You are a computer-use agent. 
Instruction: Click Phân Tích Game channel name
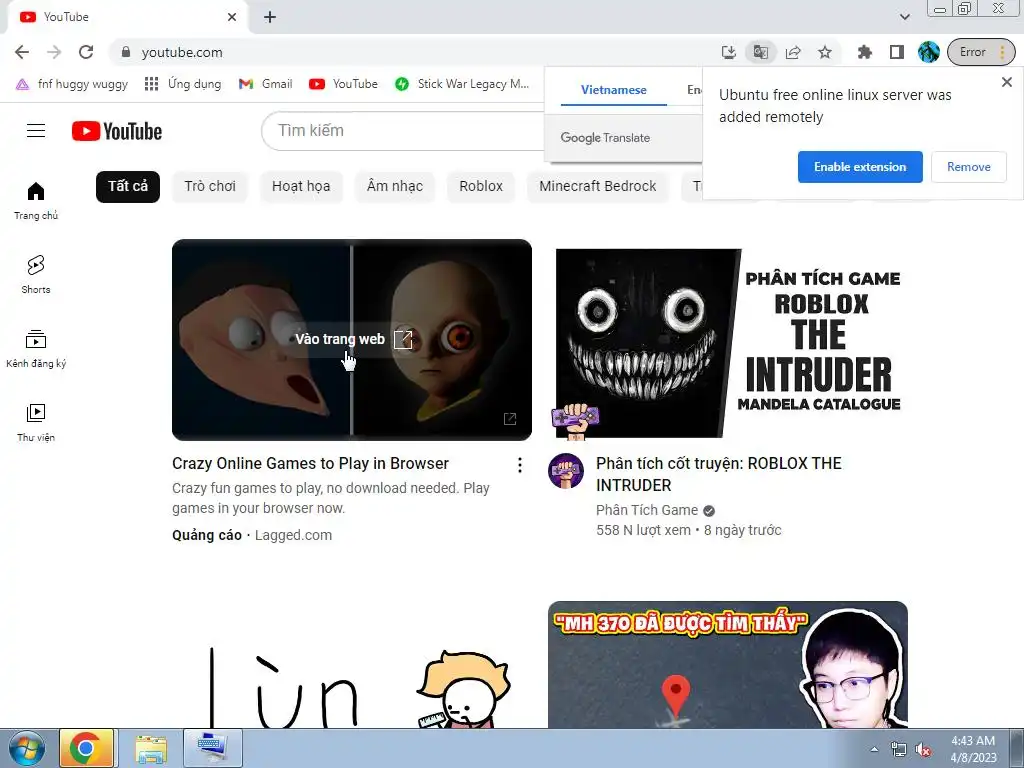click(x=647, y=510)
